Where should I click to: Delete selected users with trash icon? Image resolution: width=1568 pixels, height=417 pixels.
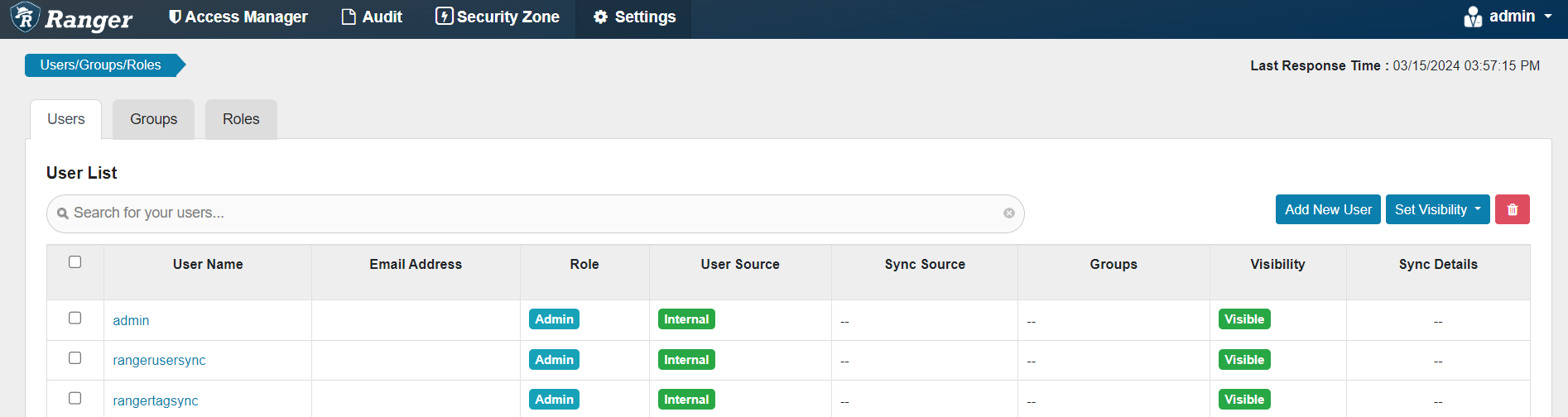coord(1513,209)
